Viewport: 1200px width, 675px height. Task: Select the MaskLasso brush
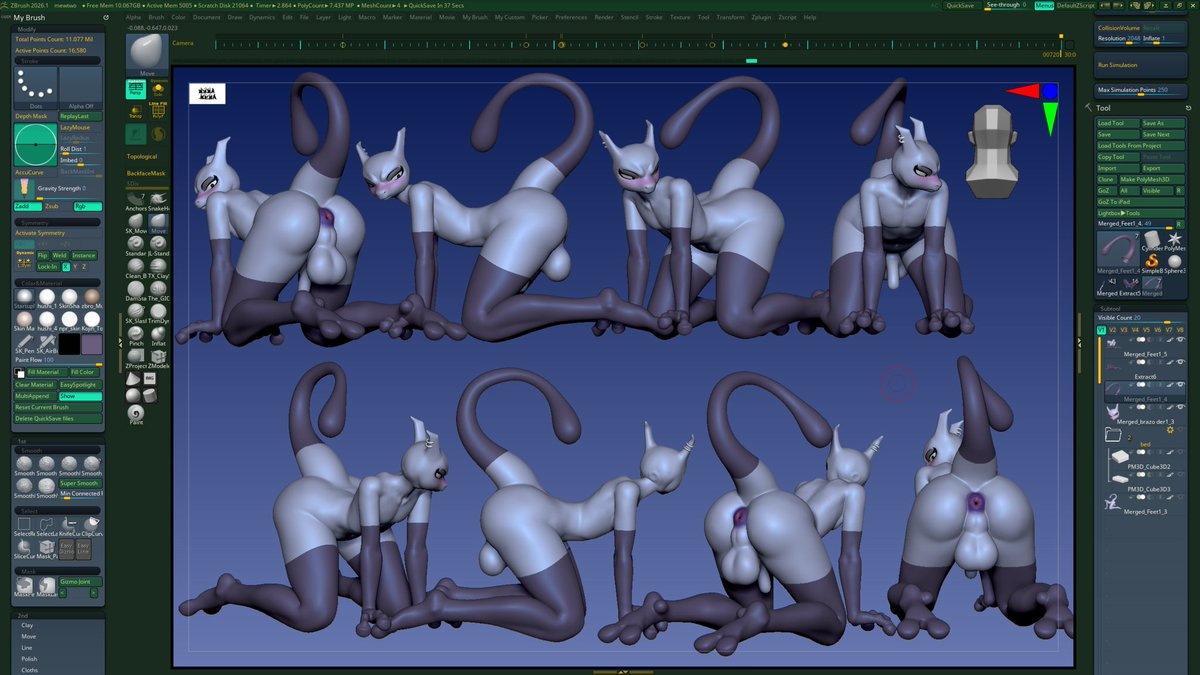[x=47, y=588]
